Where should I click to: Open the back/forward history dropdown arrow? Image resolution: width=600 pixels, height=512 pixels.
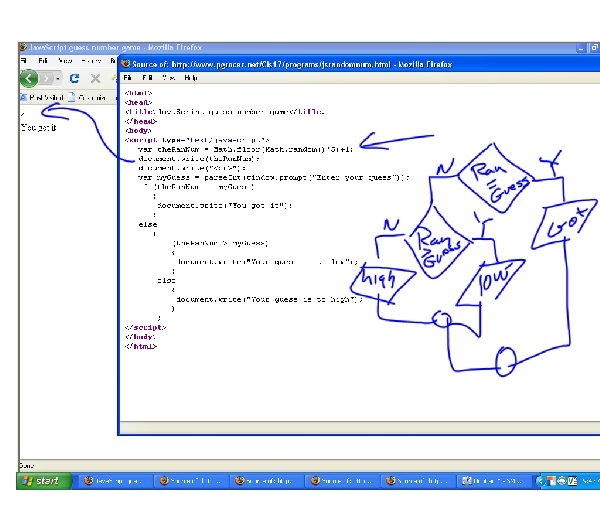pyautogui.click(x=58, y=79)
